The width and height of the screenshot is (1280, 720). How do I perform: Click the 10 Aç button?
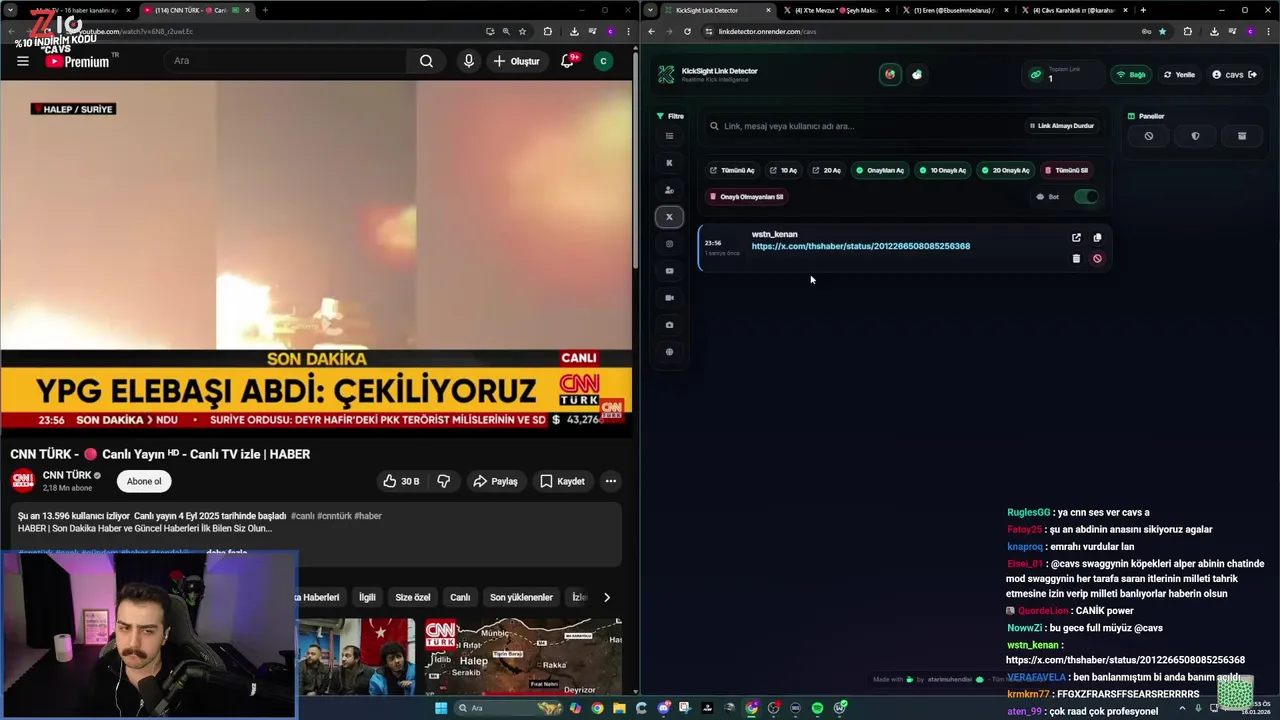[783, 170]
